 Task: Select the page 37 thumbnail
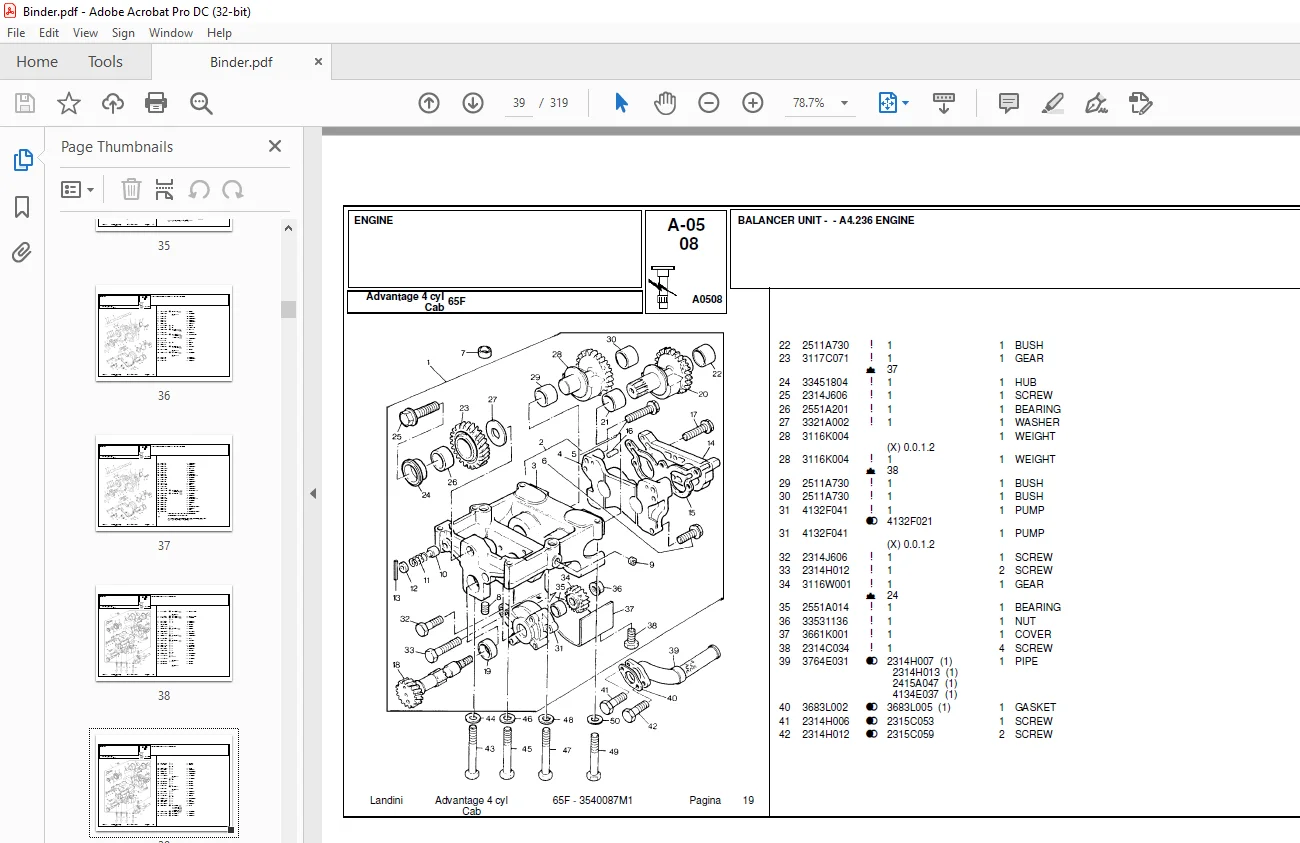point(164,483)
